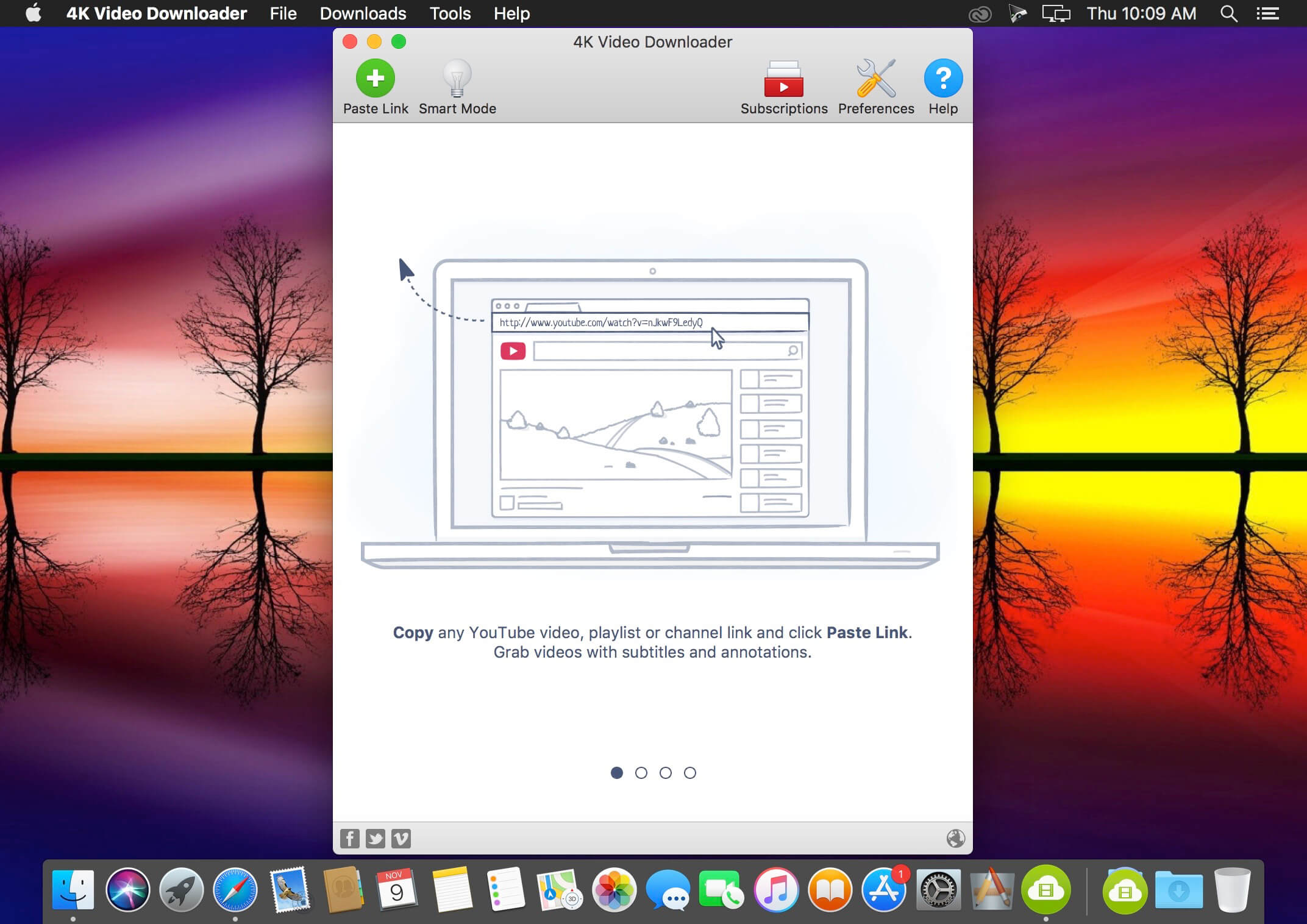
Task: Click globe language selector button
Action: pyautogui.click(x=956, y=837)
